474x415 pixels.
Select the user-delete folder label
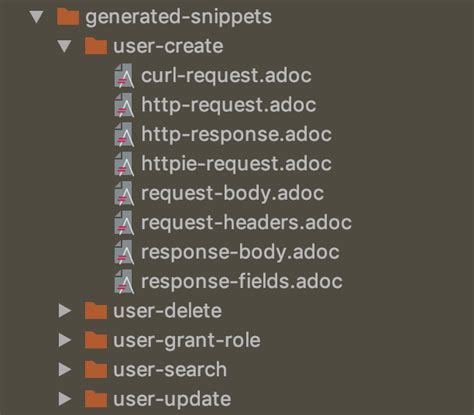point(167,311)
